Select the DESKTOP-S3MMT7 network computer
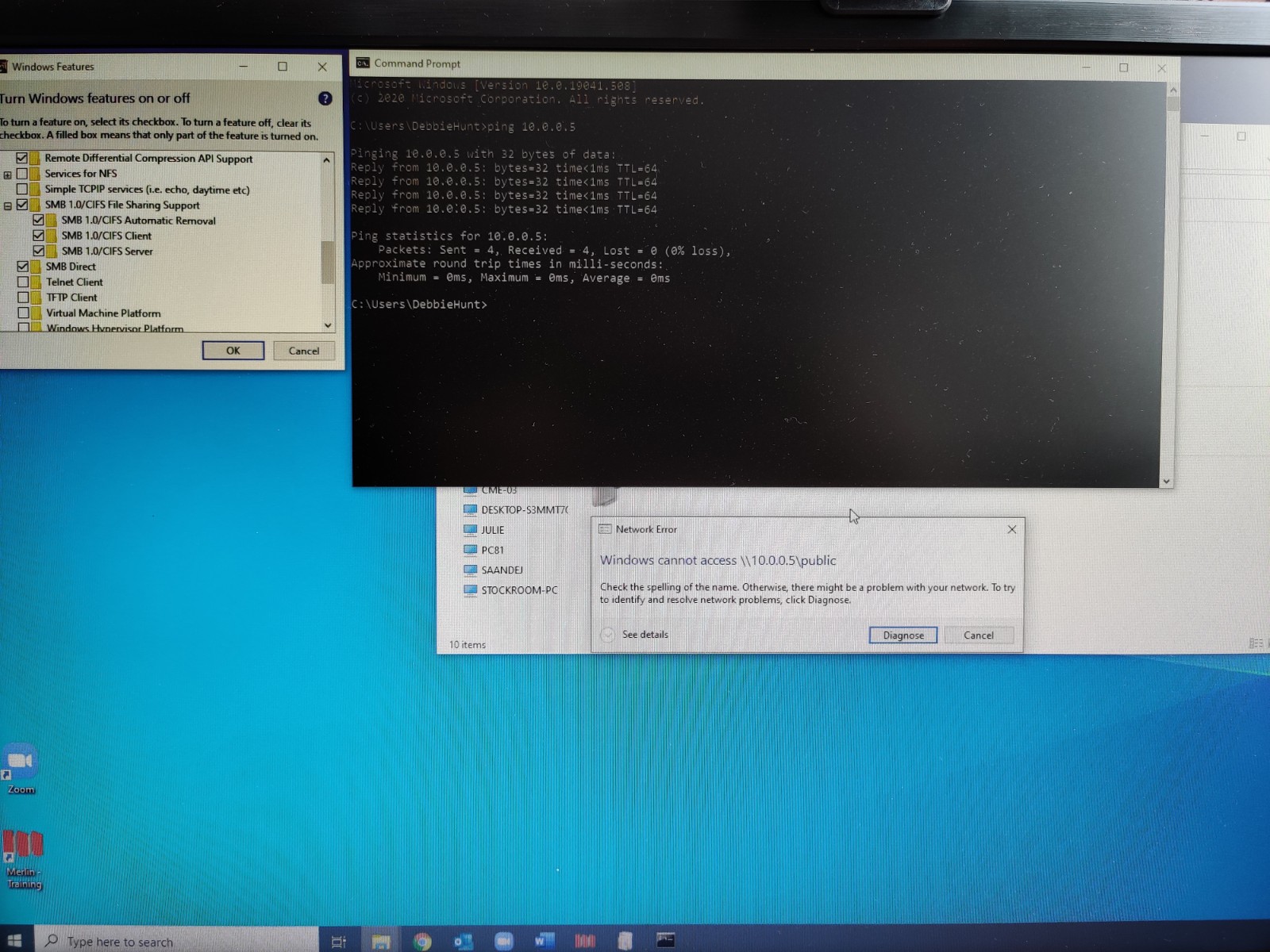Viewport: 1270px width, 952px height. pyautogui.click(x=515, y=510)
